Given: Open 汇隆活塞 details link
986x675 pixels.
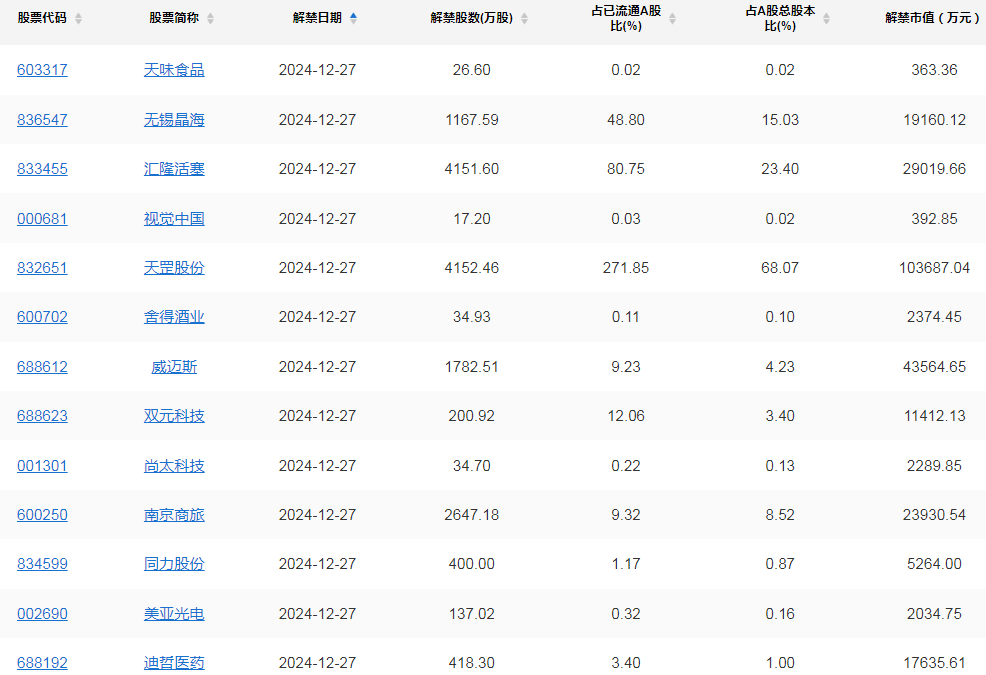Looking at the screenshot, I should point(174,169).
